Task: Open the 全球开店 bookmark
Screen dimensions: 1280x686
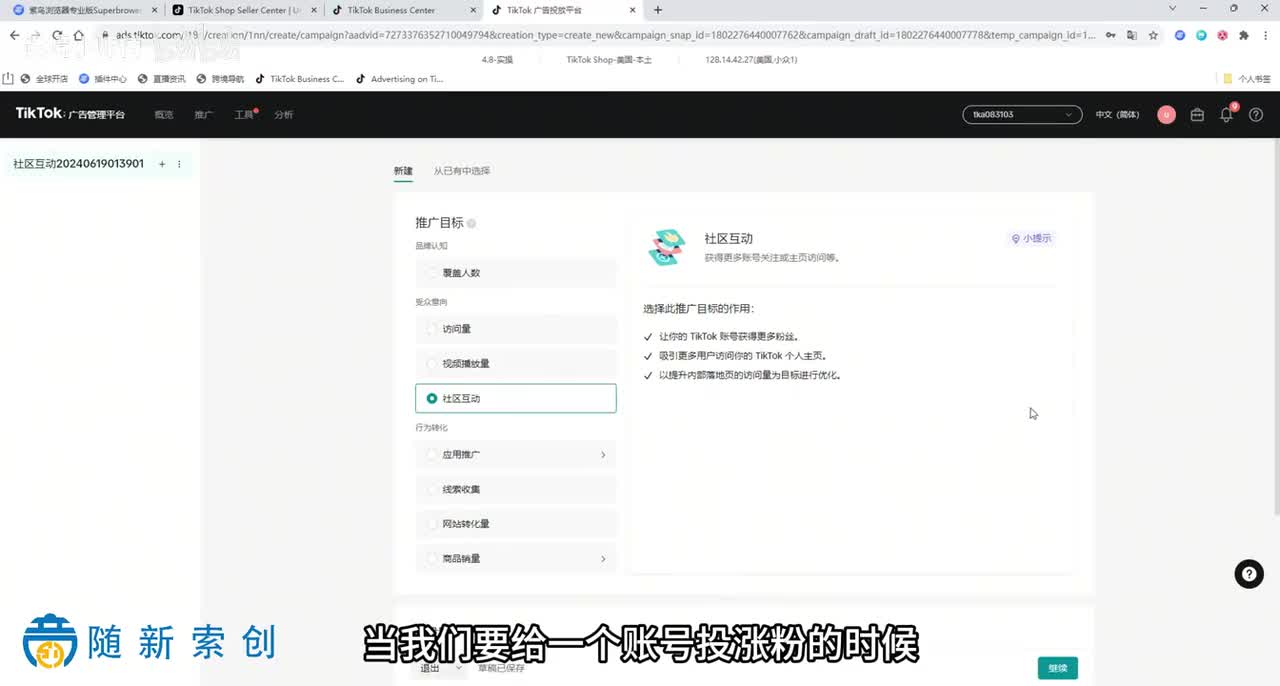Action: (44, 79)
